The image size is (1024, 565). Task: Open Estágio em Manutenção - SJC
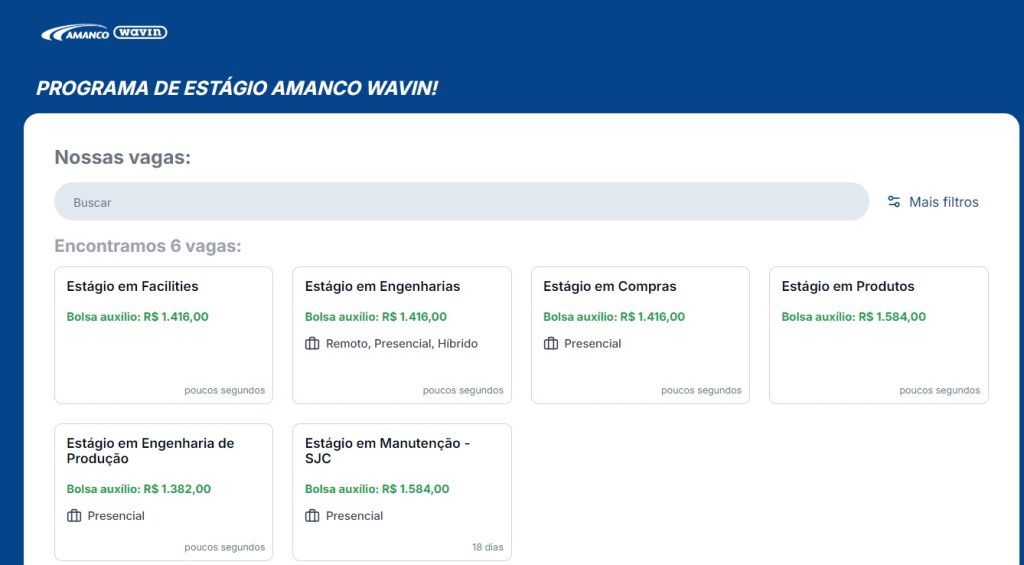pyautogui.click(x=402, y=492)
